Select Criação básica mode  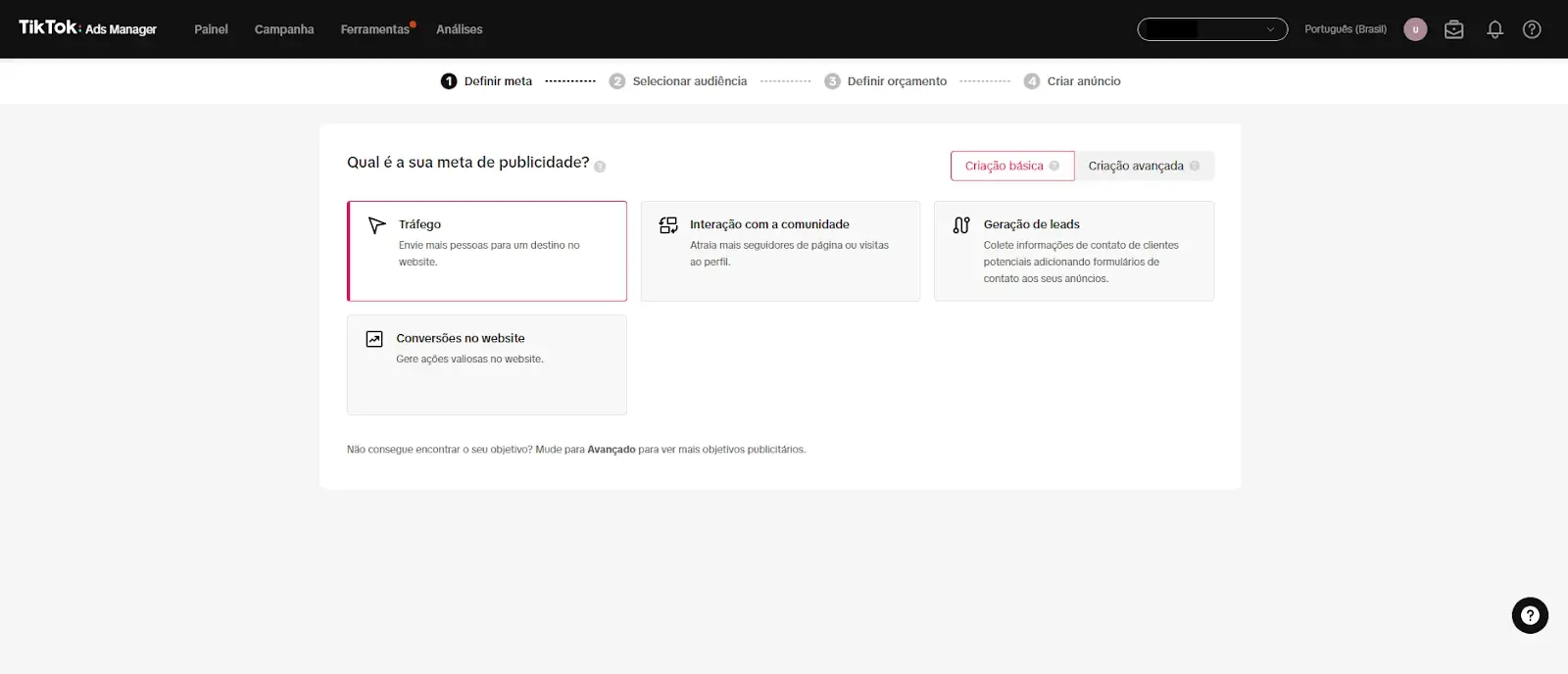pos(1012,166)
